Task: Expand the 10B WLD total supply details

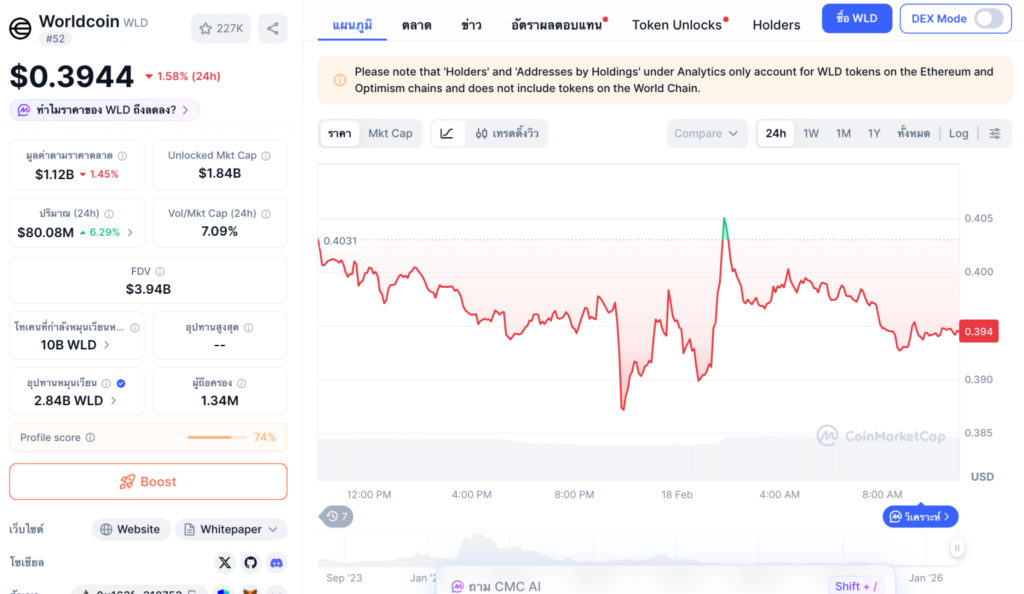Action: coord(77,345)
